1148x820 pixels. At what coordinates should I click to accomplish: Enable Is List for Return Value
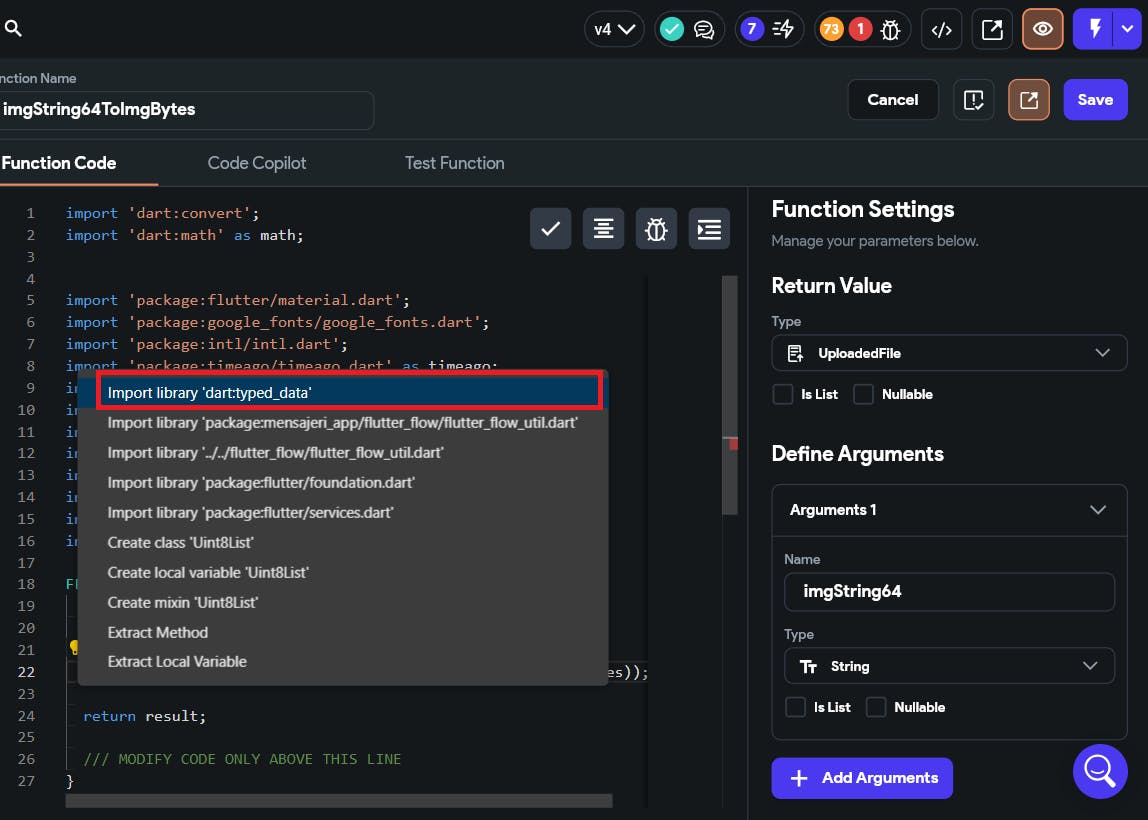click(x=783, y=394)
